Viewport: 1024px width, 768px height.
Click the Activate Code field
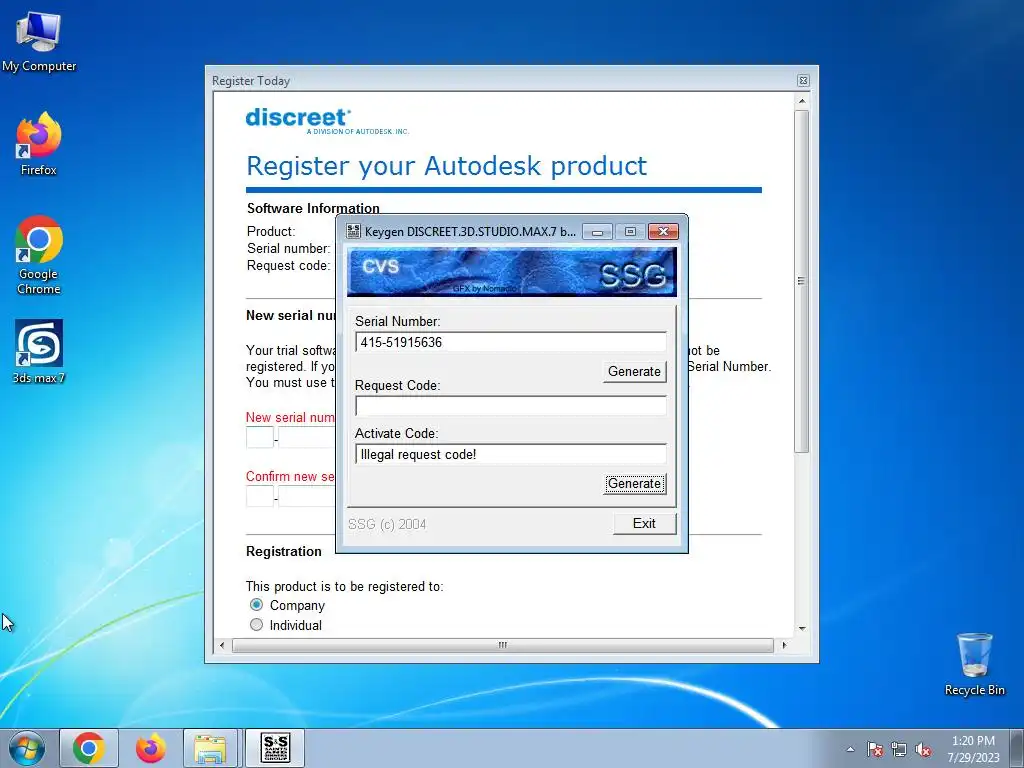click(511, 454)
